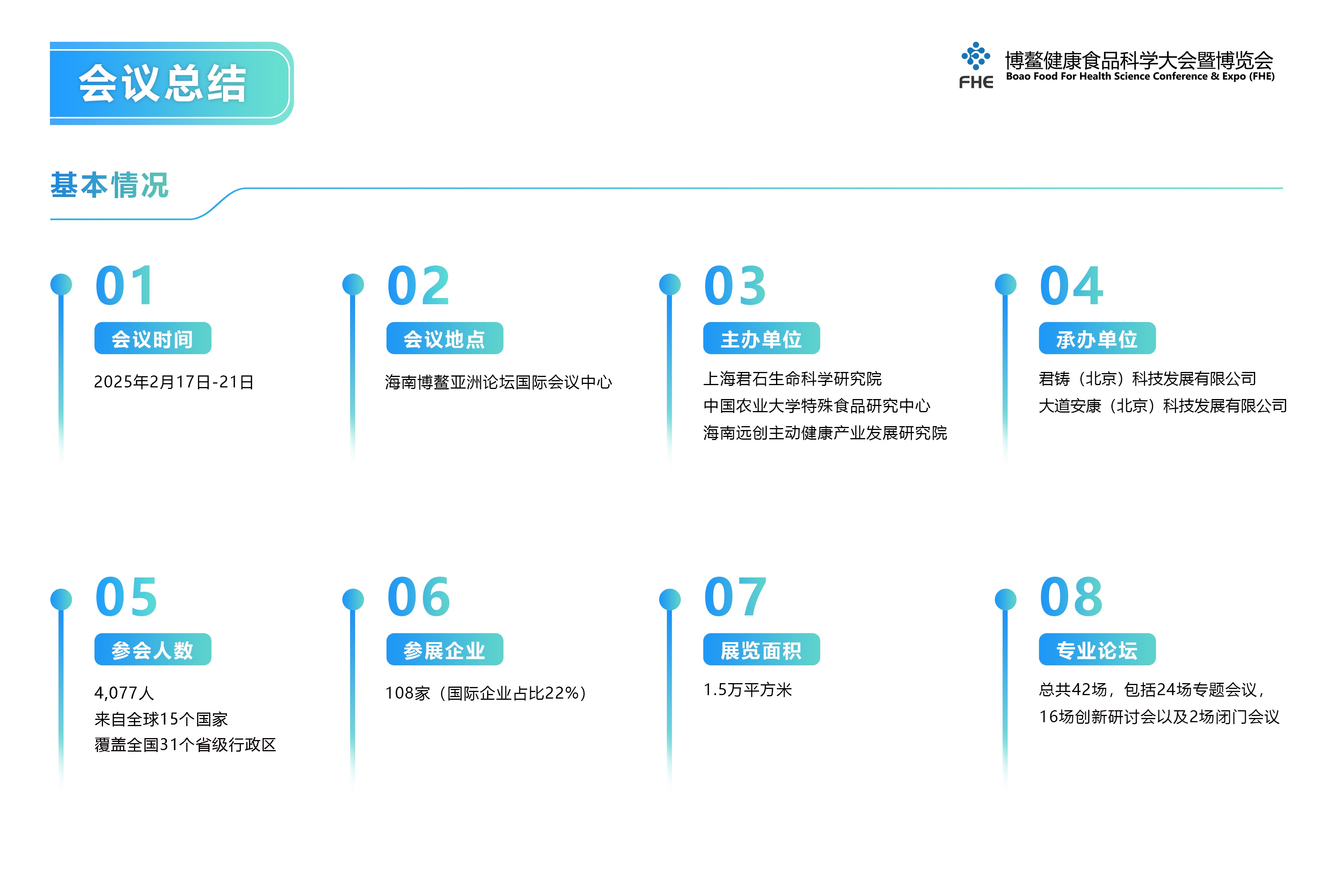Click the blue dot beside 06
The height and width of the screenshot is (896, 1331).
tap(353, 599)
